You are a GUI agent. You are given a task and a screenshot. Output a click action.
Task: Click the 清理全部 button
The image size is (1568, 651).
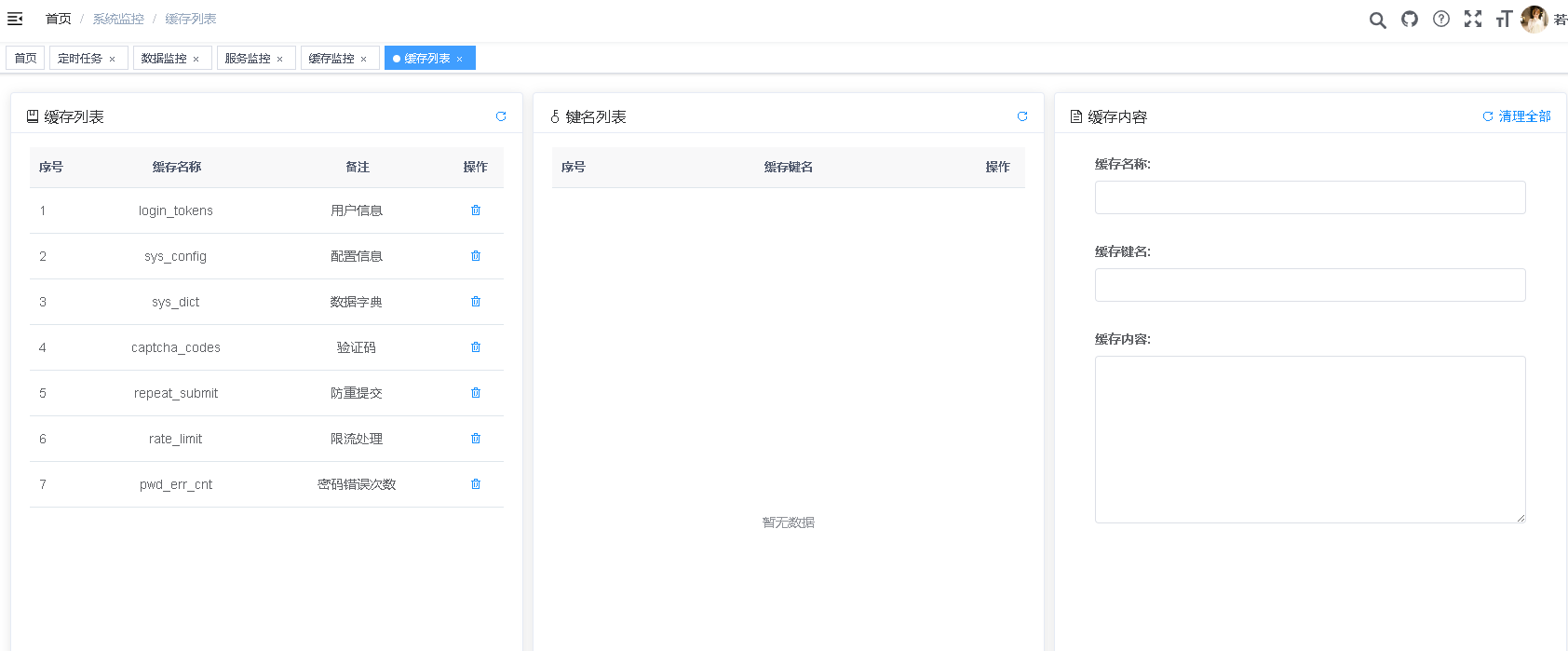pyautogui.click(x=1517, y=116)
